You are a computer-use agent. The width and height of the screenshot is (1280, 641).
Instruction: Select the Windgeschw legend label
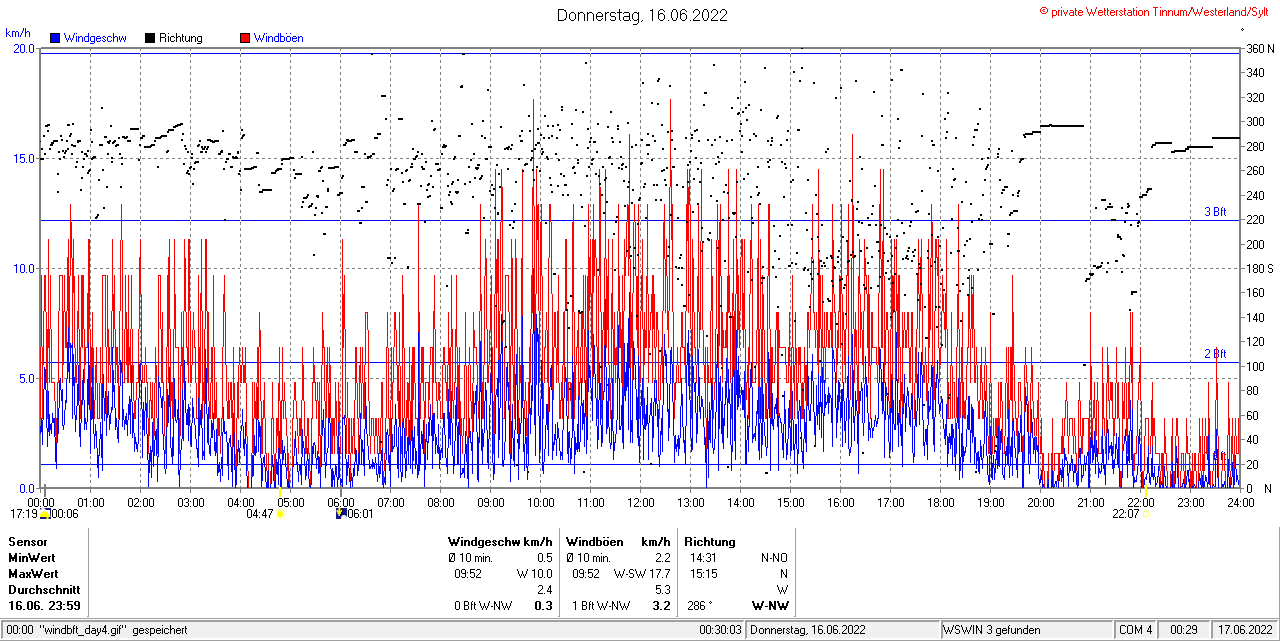point(94,38)
